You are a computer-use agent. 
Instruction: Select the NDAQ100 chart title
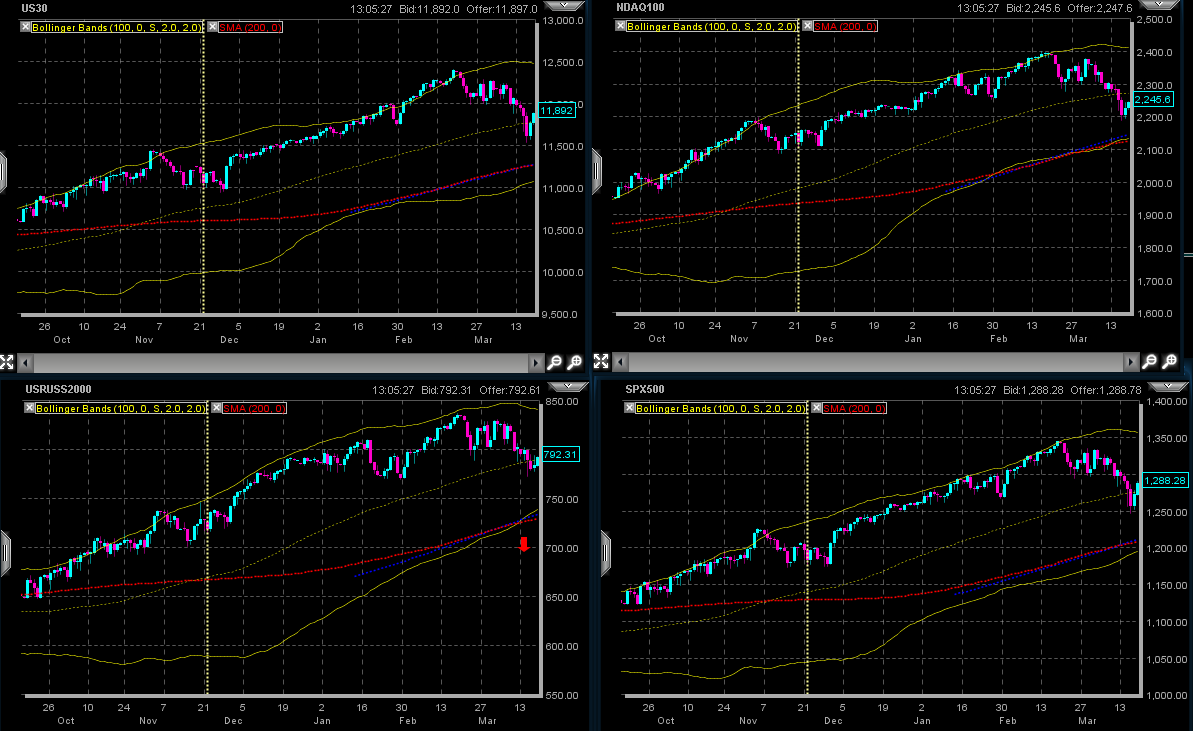[x=640, y=8]
